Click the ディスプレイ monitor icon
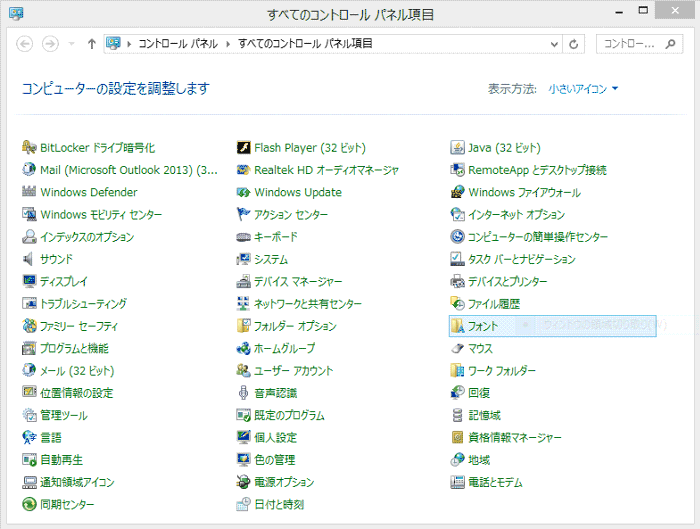The height and width of the screenshot is (529, 700). coord(29,281)
